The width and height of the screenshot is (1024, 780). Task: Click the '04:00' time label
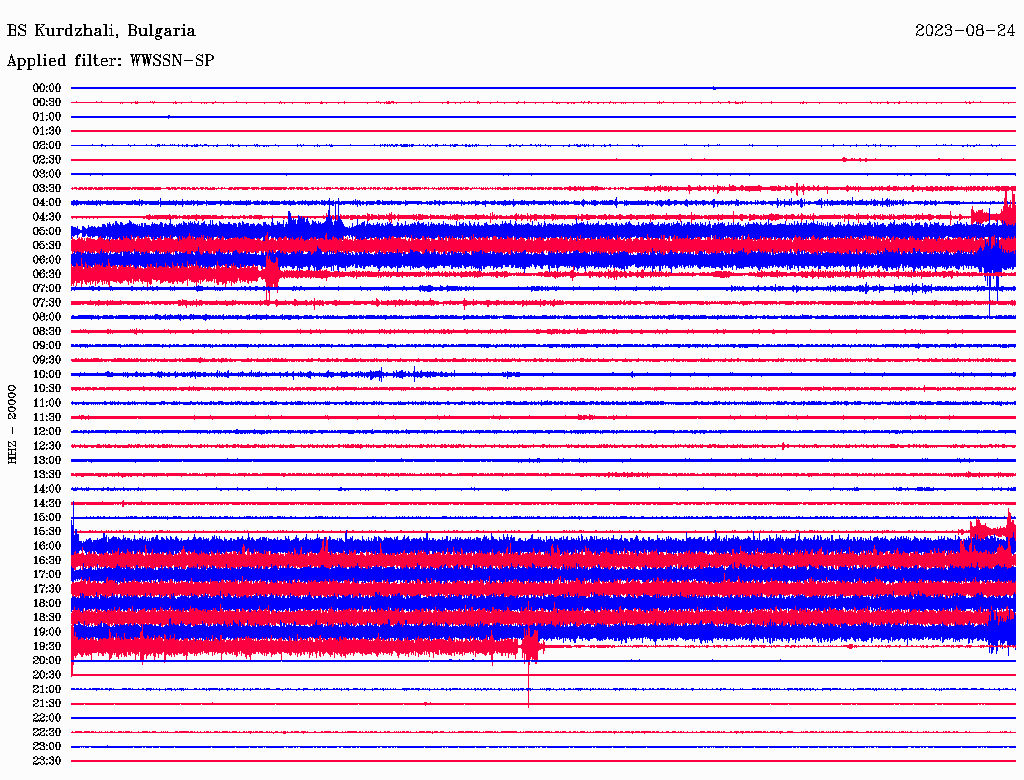click(47, 203)
